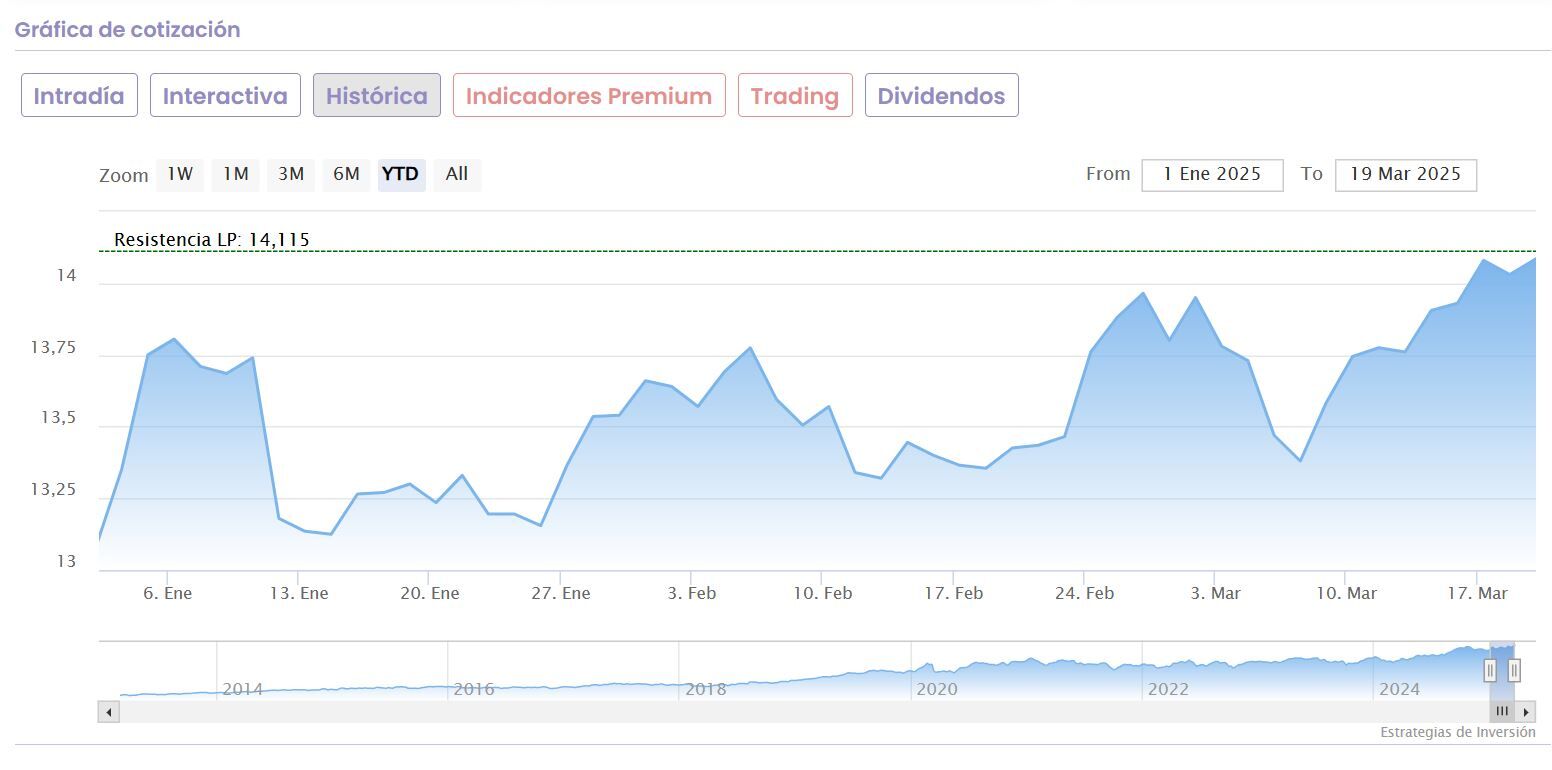Screen dimensions: 1552x770
Task: Show All historical data range
Action: (x=457, y=175)
